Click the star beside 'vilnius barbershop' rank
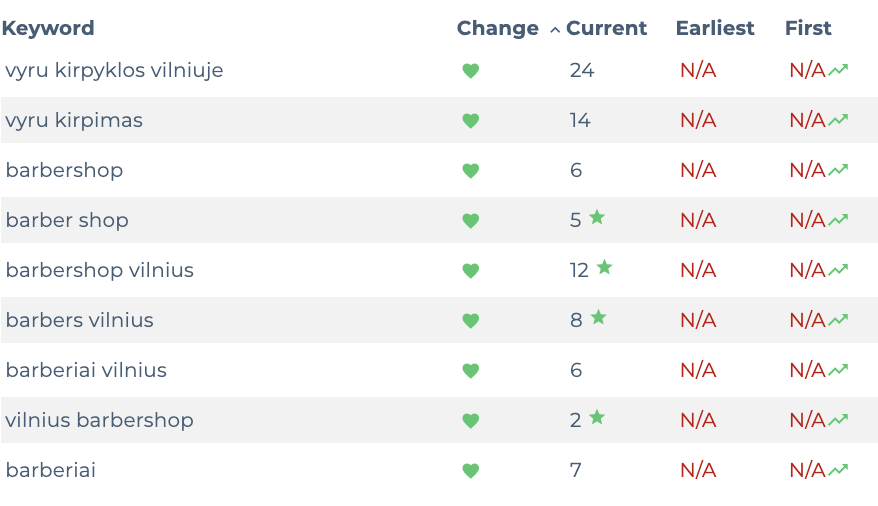This screenshot has height=506, width=878. (597, 417)
